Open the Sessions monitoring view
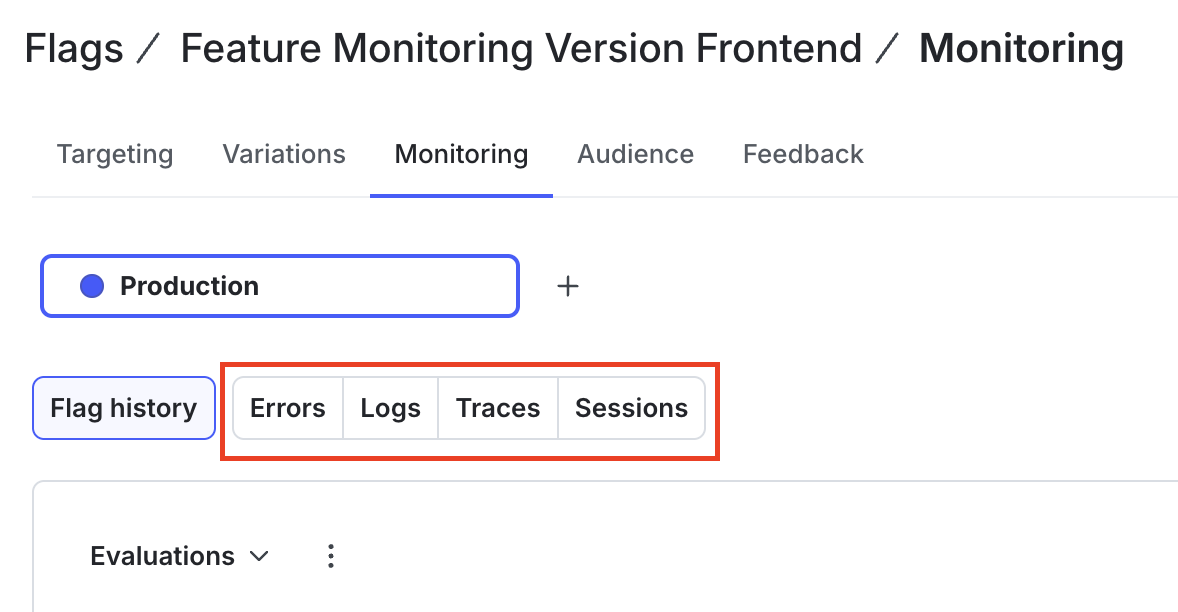 [x=631, y=408]
